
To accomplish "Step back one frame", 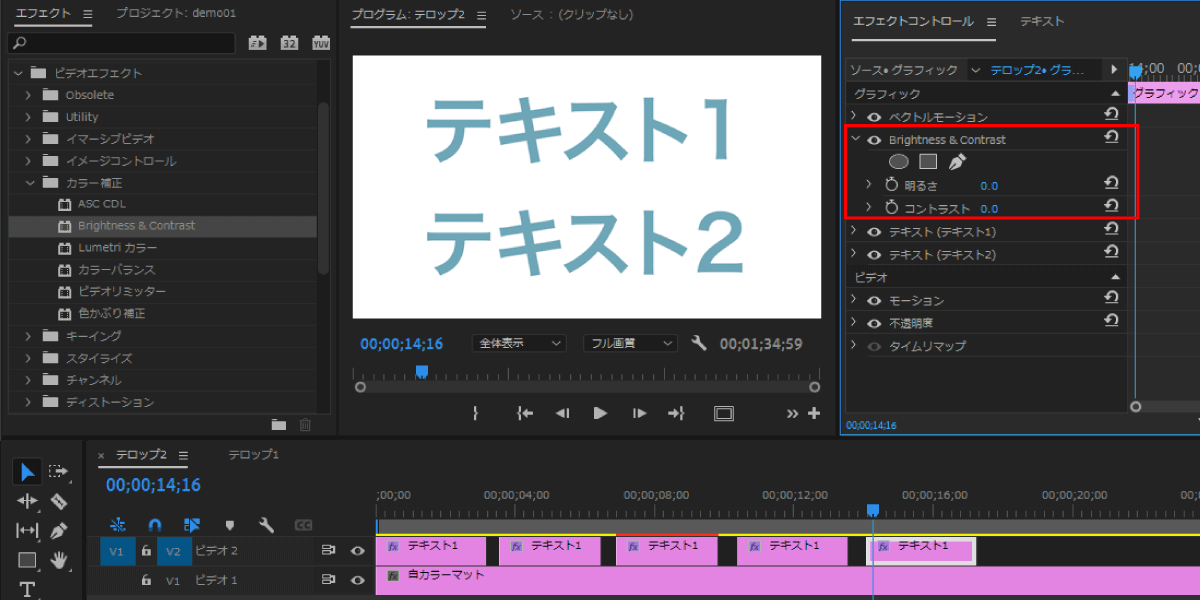I will pyautogui.click(x=562, y=413).
